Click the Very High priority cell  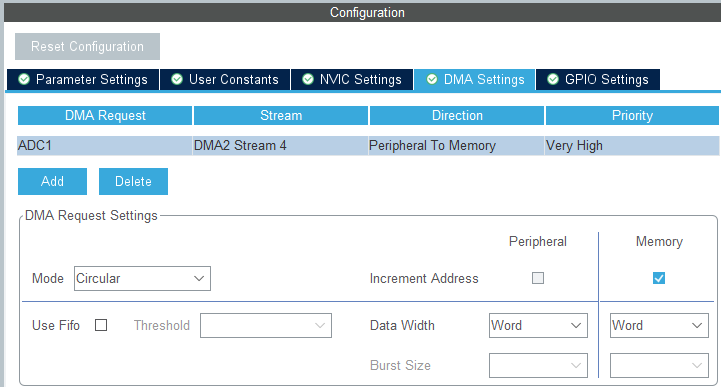(x=632, y=146)
